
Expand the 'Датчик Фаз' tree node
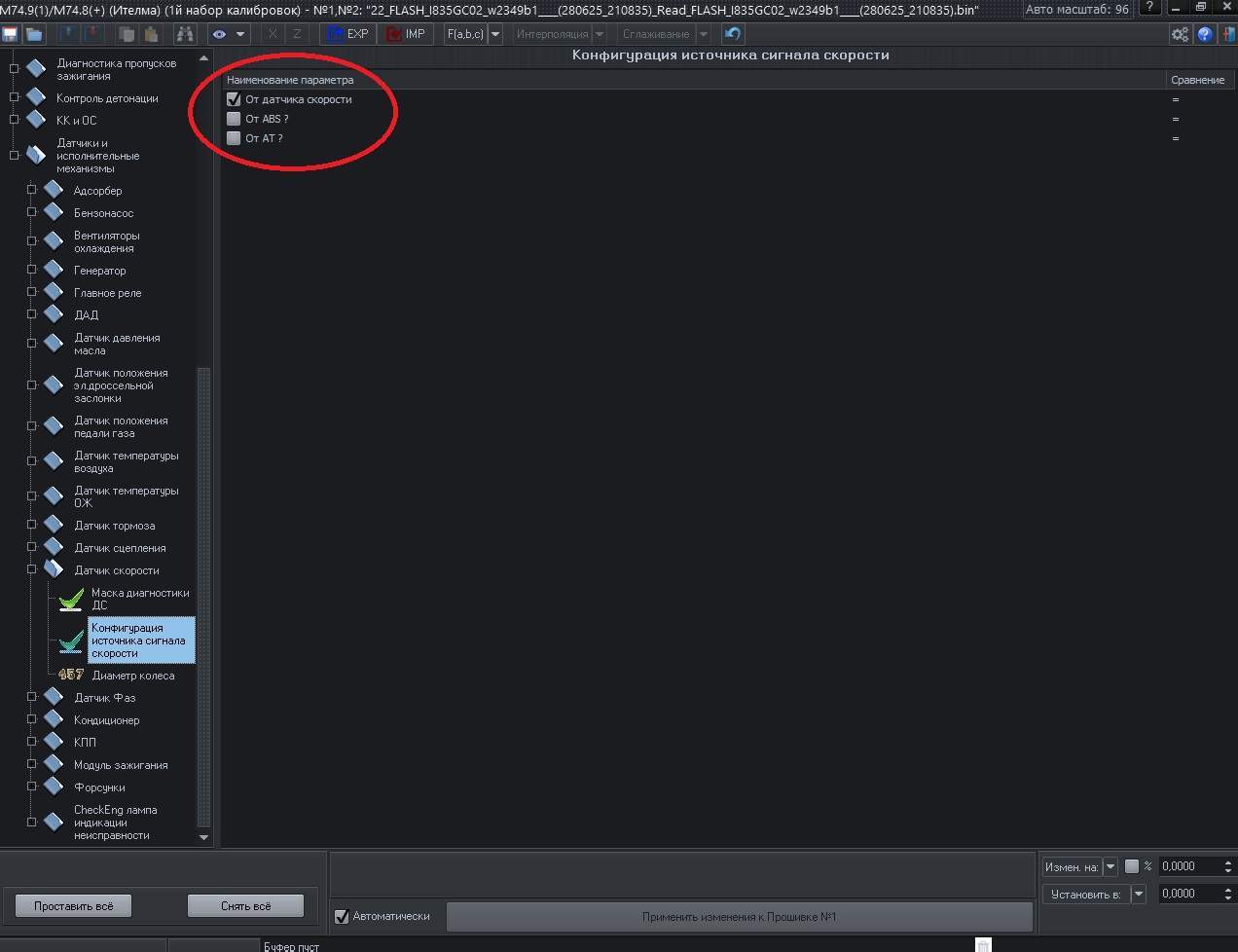(x=32, y=697)
